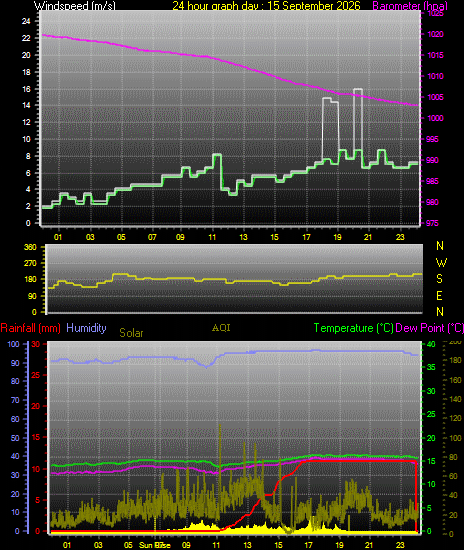Click the 1025 barometer axis value
Image resolution: width=464 pixels, height=550 pixels.
(x=435, y=13)
